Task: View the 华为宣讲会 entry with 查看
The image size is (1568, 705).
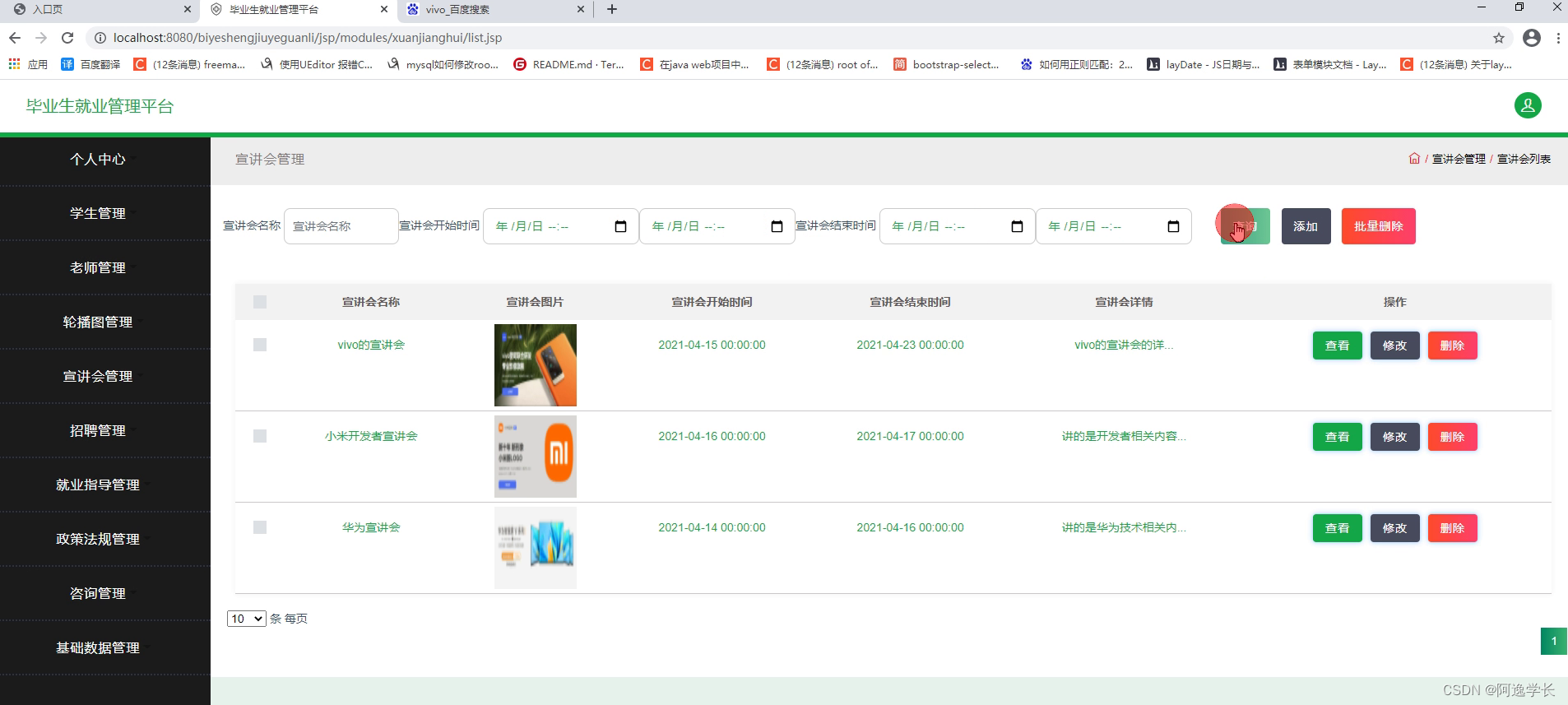Action: [1338, 528]
